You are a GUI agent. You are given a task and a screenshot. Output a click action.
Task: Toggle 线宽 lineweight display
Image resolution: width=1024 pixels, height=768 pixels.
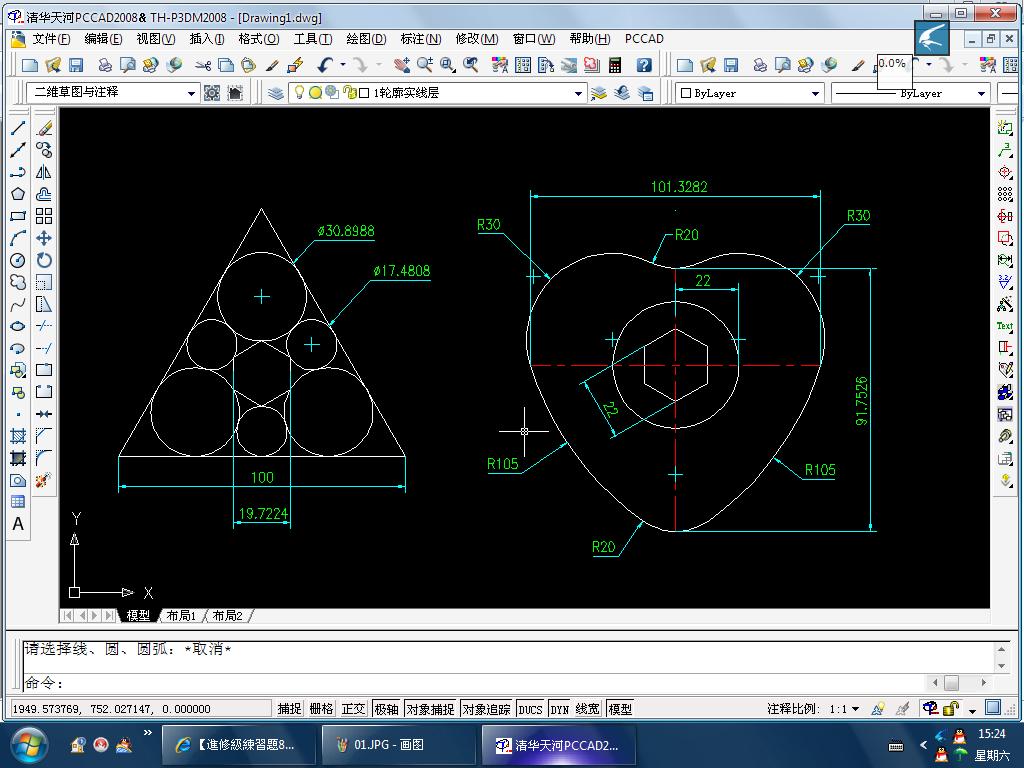(587, 709)
